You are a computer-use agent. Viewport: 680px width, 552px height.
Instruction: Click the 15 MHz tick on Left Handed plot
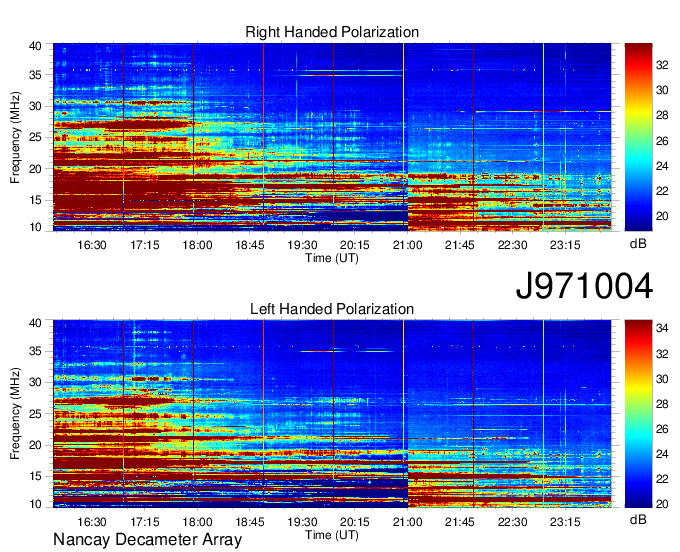pos(35,476)
